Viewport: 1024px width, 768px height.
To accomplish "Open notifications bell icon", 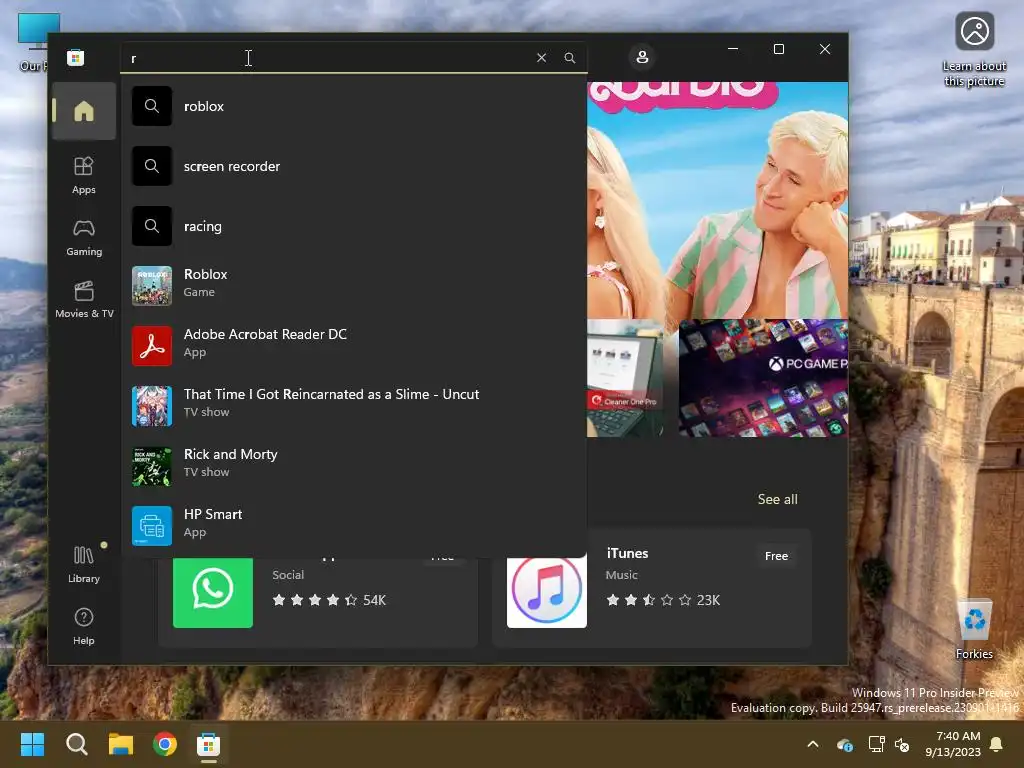I will click(x=997, y=744).
